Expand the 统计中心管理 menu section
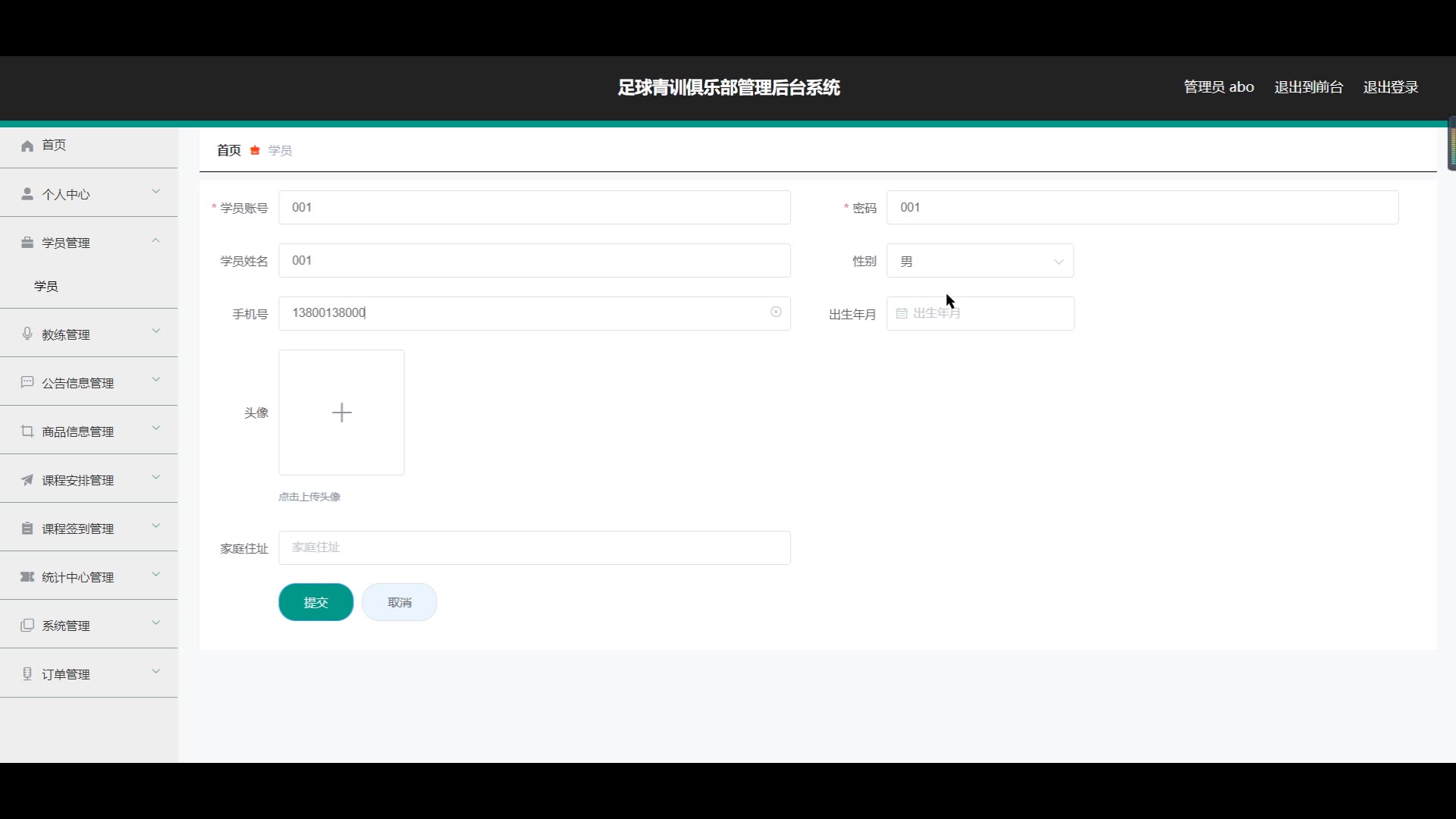The height and width of the screenshot is (819, 1456). [89, 576]
